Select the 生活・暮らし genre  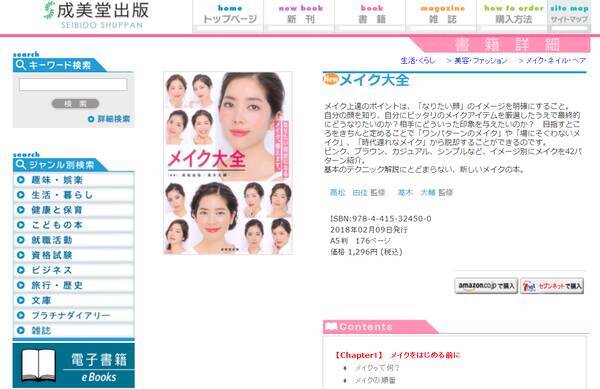tap(73, 195)
